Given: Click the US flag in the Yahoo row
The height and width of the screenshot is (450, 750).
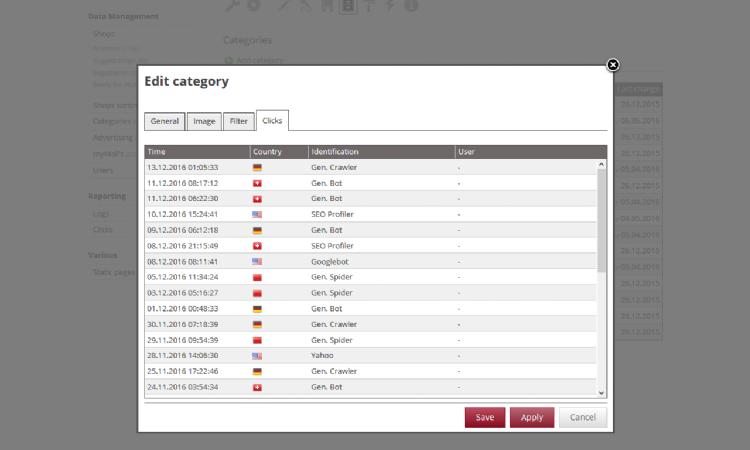Looking at the screenshot, I should click(x=257, y=355).
